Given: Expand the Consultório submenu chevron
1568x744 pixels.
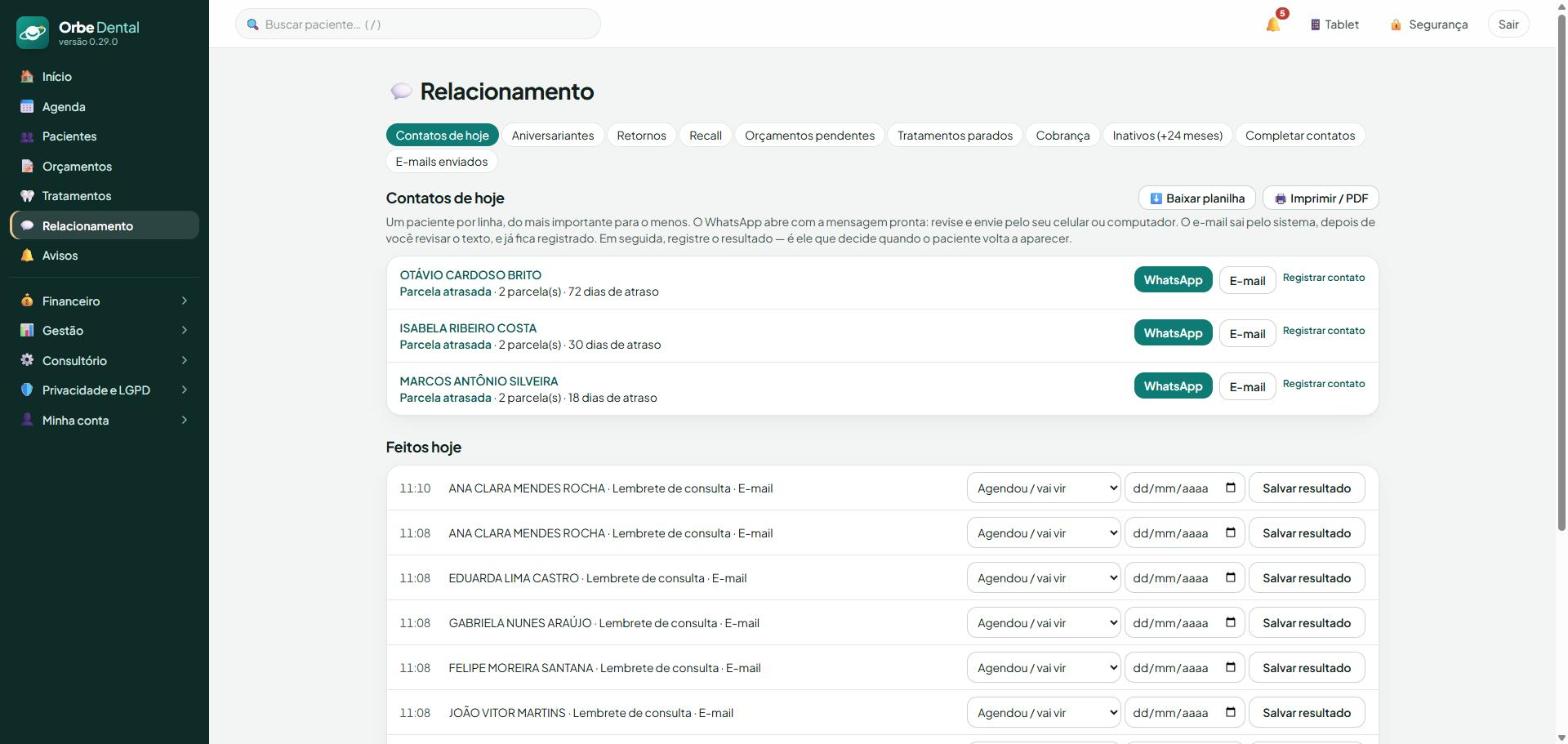Looking at the screenshot, I should pos(184,361).
